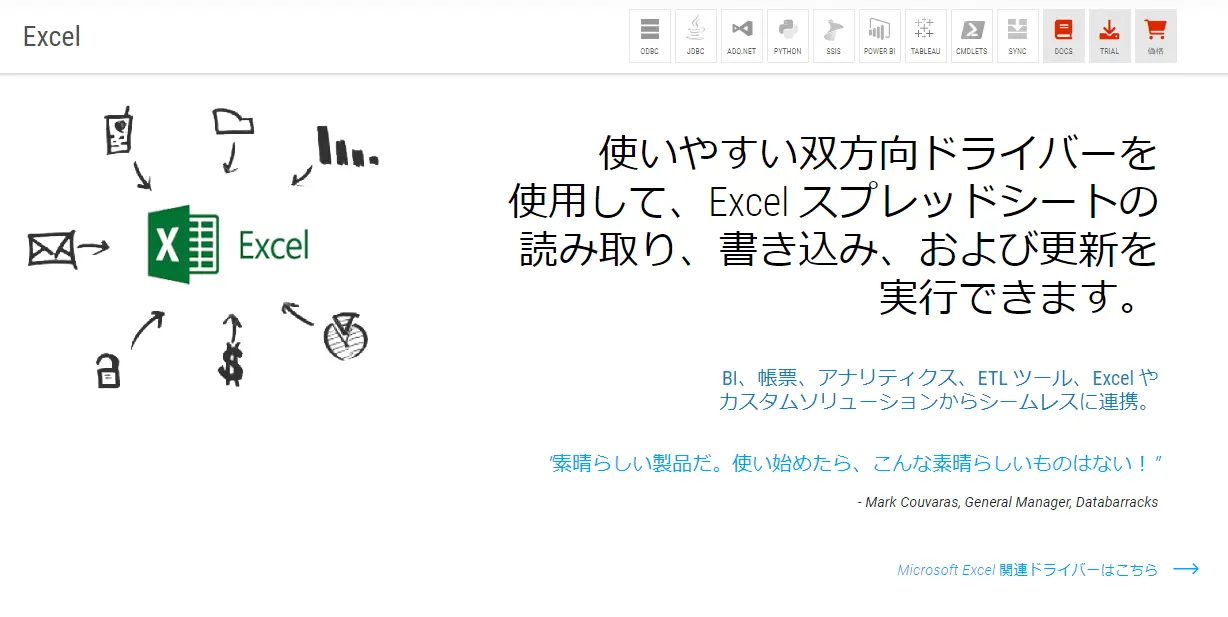
Task: Open the Cmdlets PowerShell icon
Action: (972, 36)
